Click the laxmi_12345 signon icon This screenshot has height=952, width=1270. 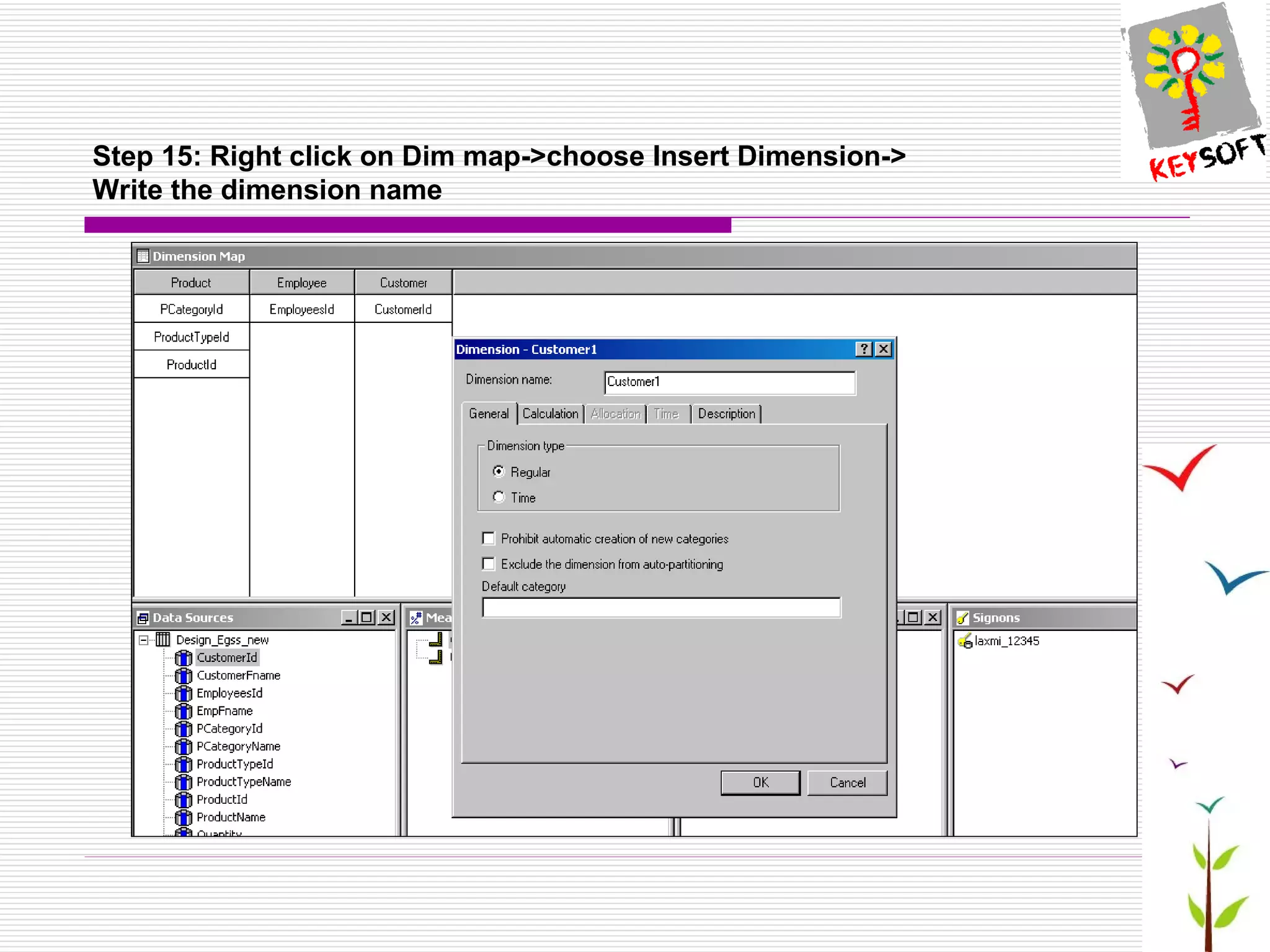pyautogui.click(x=965, y=641)
